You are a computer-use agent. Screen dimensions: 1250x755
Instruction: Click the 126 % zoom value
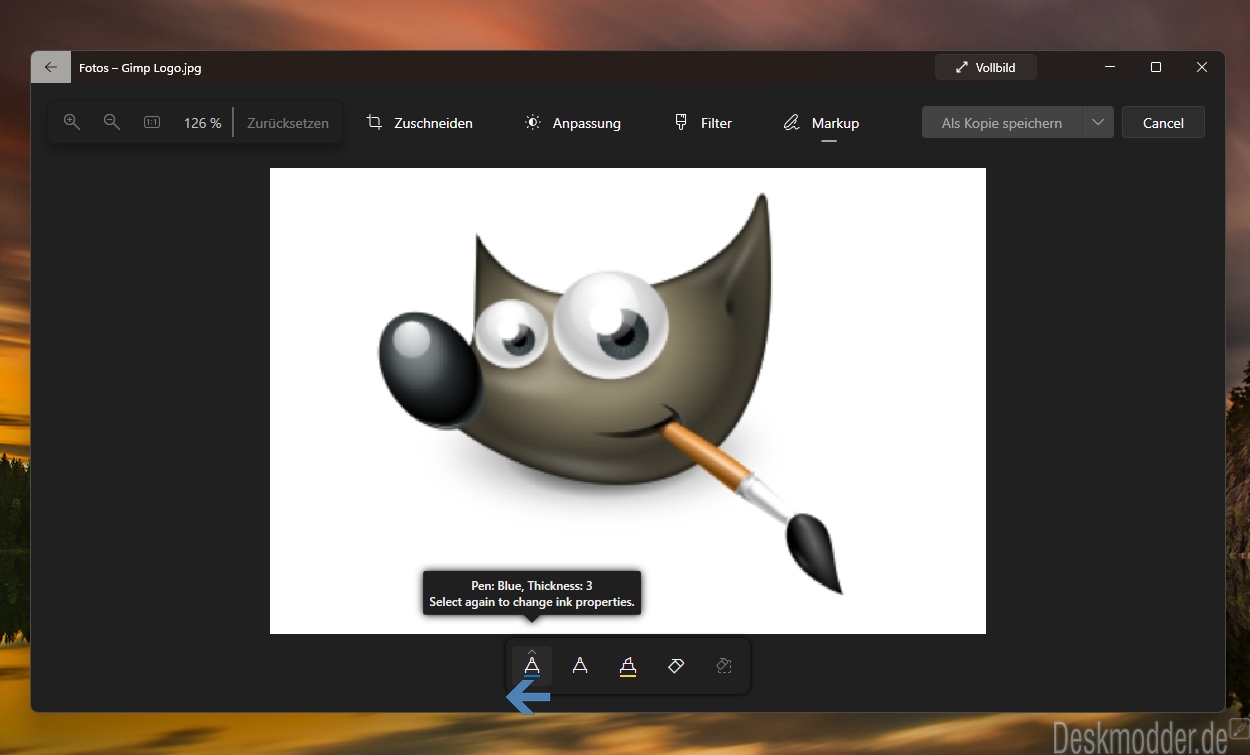pos(202,123)
